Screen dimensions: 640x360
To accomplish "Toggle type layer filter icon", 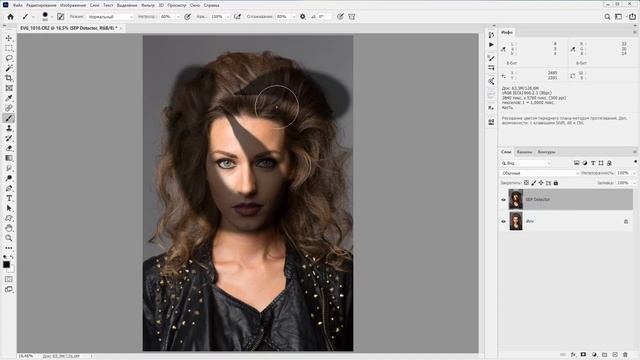I will [x=593, y=163].
